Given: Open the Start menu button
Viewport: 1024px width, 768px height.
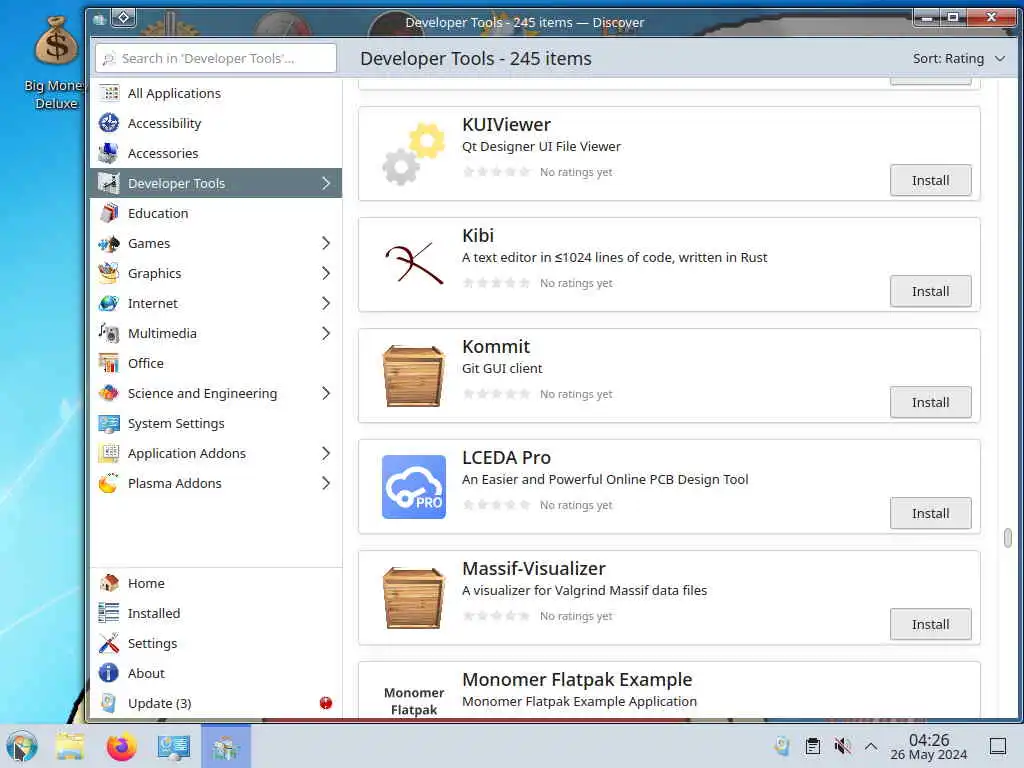Looking at the screenshot, I should click(x=22, y=747).
